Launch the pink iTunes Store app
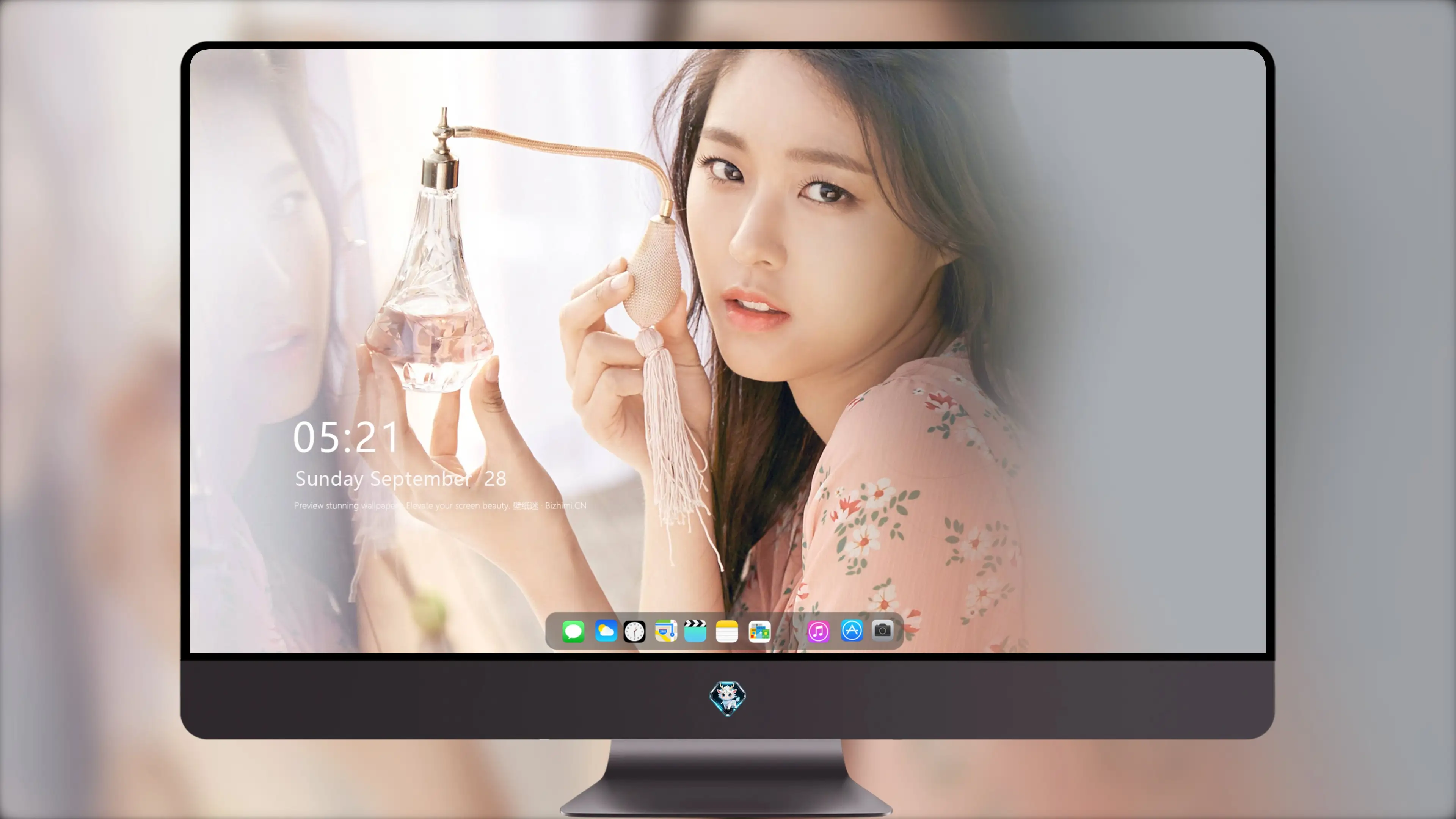This screenshot has height=819, width=1456. coord(818,631)
